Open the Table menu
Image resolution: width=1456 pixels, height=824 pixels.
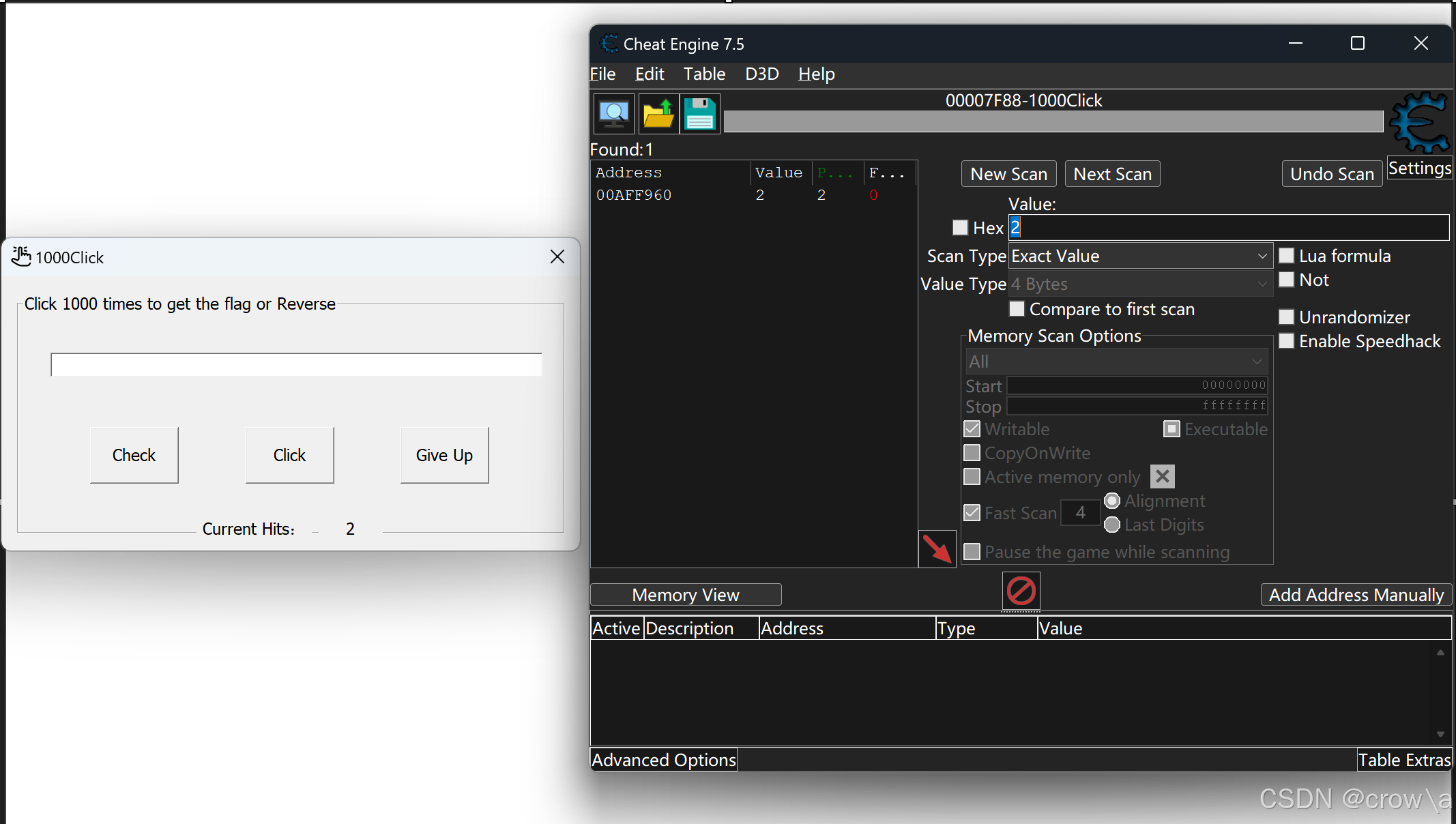pyautogui.click(x=704, y=74)
